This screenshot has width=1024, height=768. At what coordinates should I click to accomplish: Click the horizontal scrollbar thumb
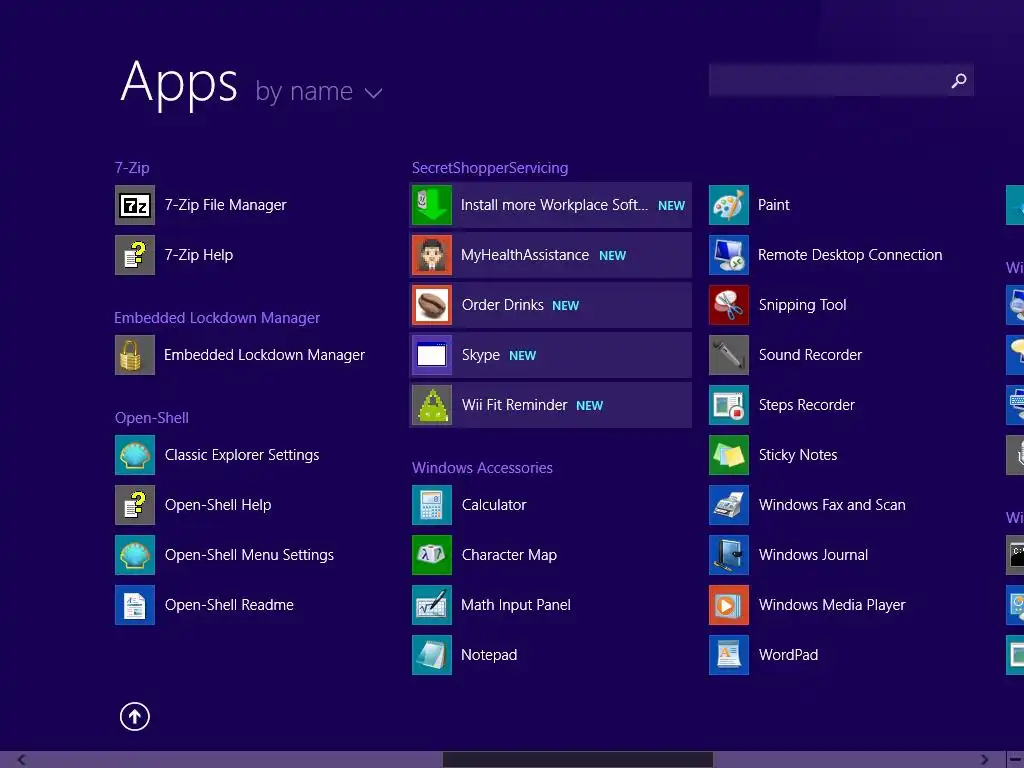coord(578,760)
